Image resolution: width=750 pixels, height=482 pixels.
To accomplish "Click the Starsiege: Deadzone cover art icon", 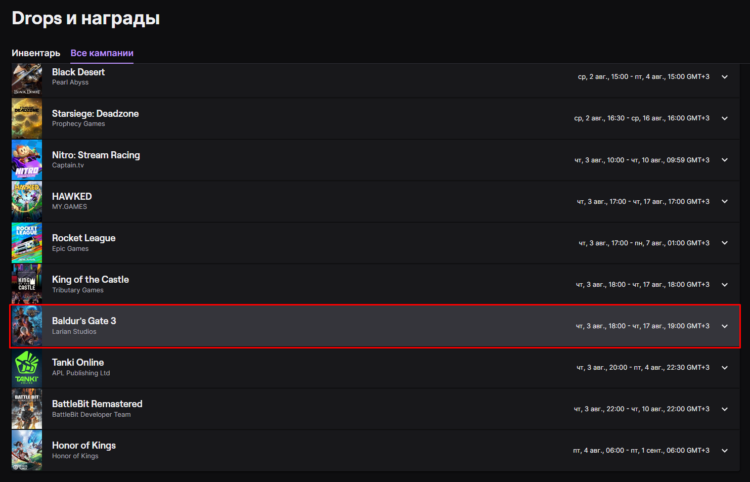I will pos(26,119).
